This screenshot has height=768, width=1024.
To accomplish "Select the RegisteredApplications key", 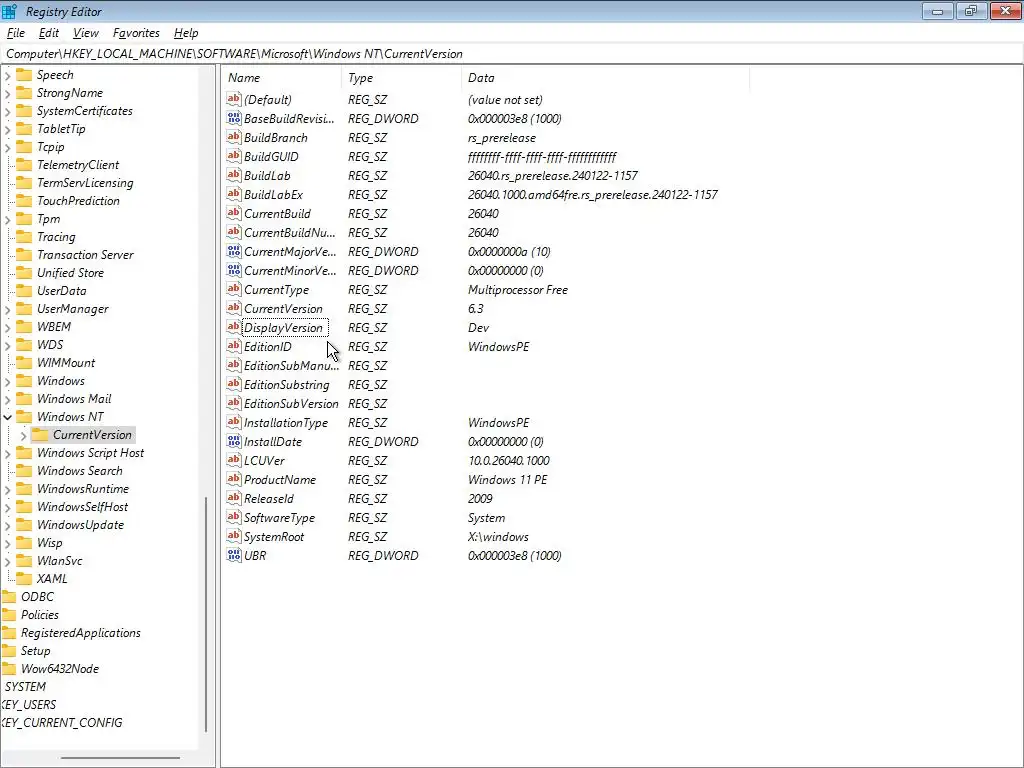I will [80, 633].
